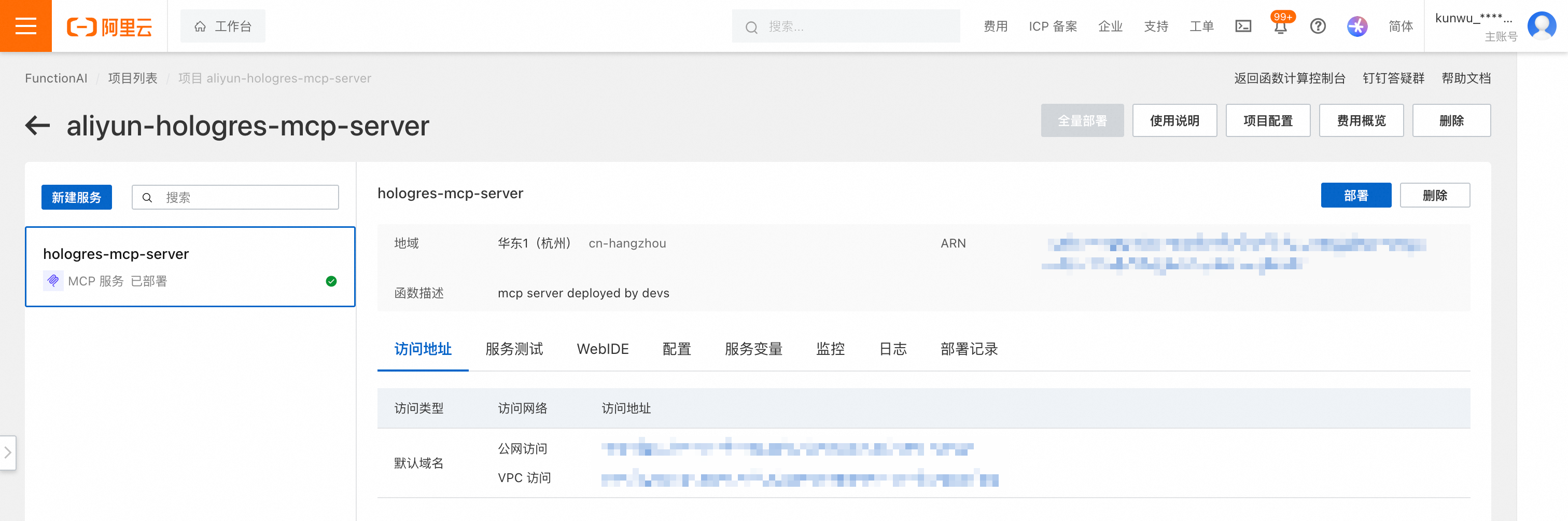
Task: Click service-level 删除 button
Action: (x=1435, y=196)
